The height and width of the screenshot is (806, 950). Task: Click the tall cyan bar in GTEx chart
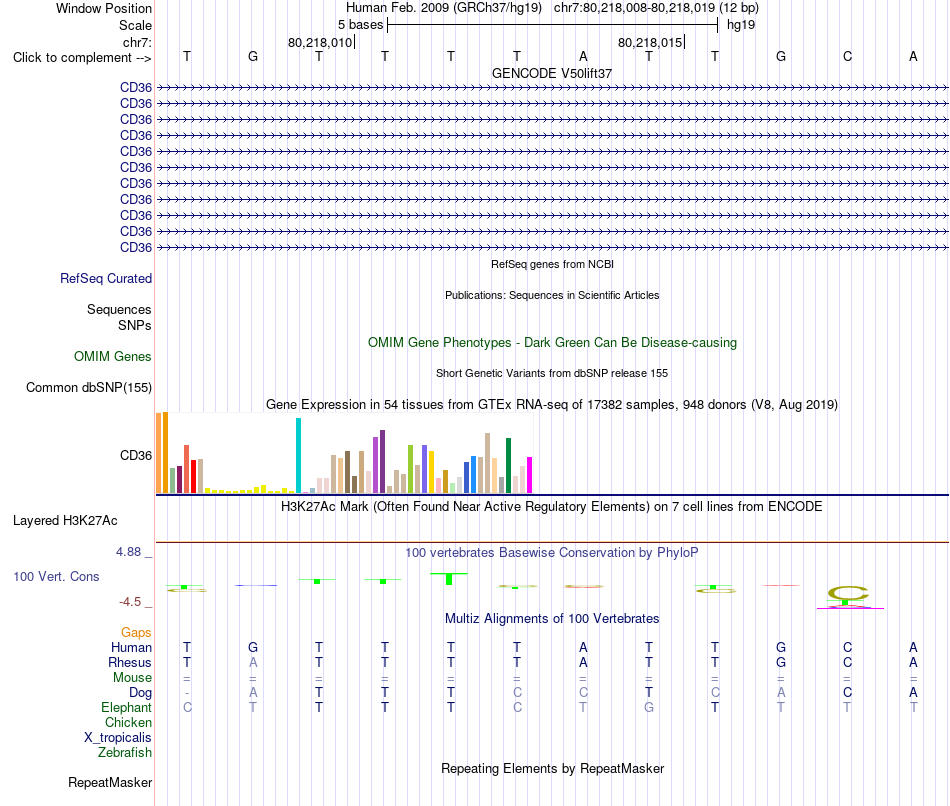tap(298, 456)
